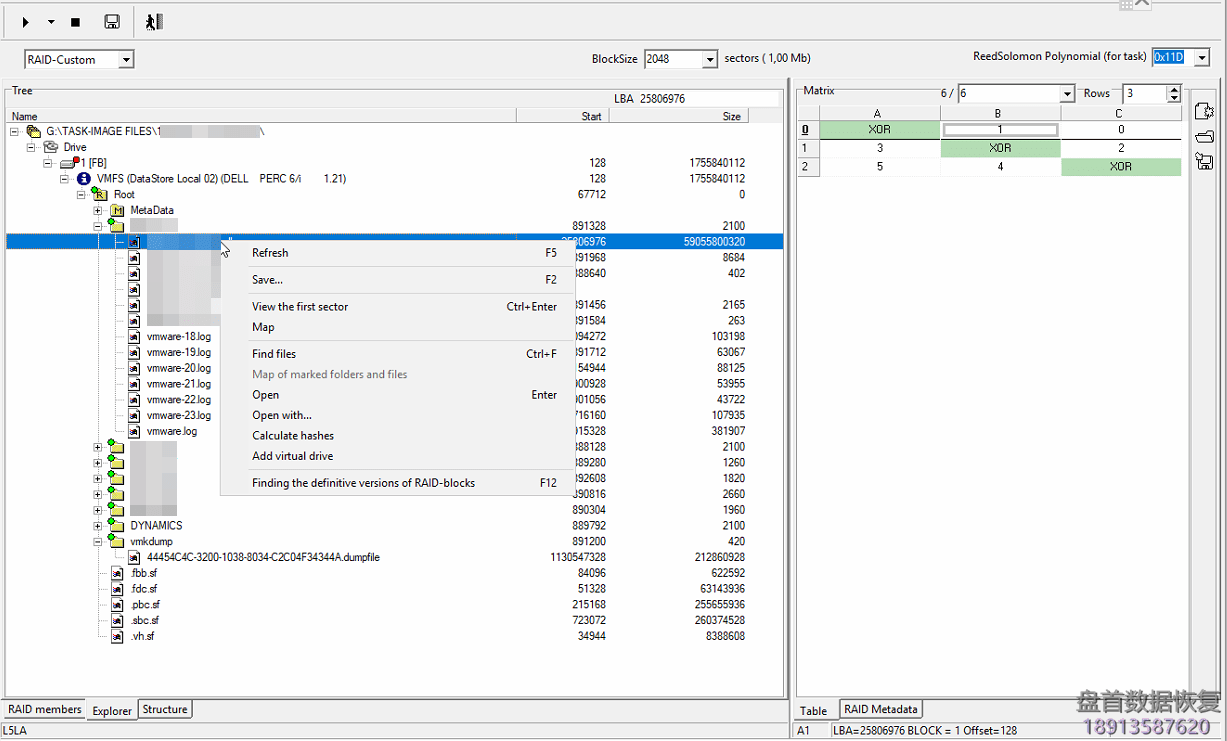Viewport: 1227px width, 741px height.
Task: Open the RAID-Custom configuration dropdown
Action: [x=126, y=60]
